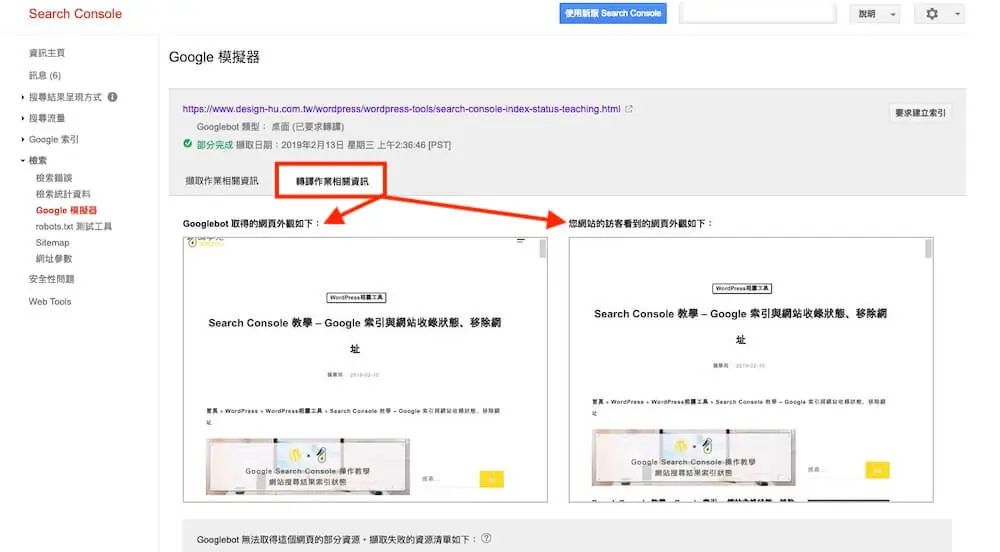
Task: Open the 說明 help dropdown
Action: pyautogui.click(x=874, y=13)
